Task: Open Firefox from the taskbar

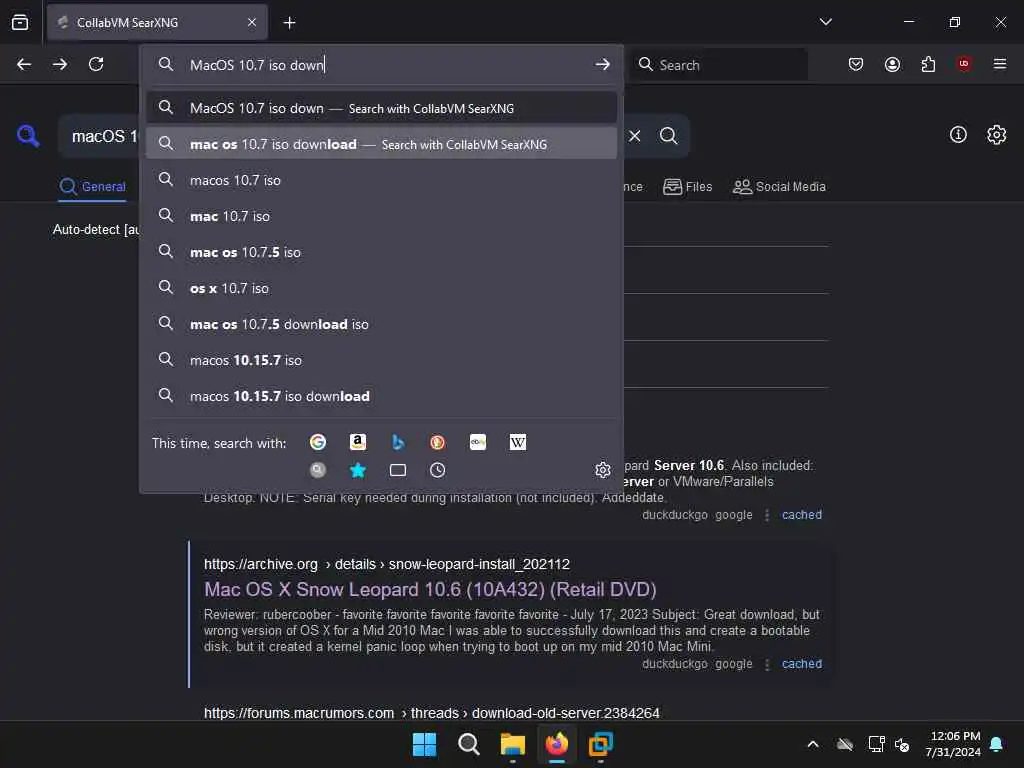Action: (556, 744)
